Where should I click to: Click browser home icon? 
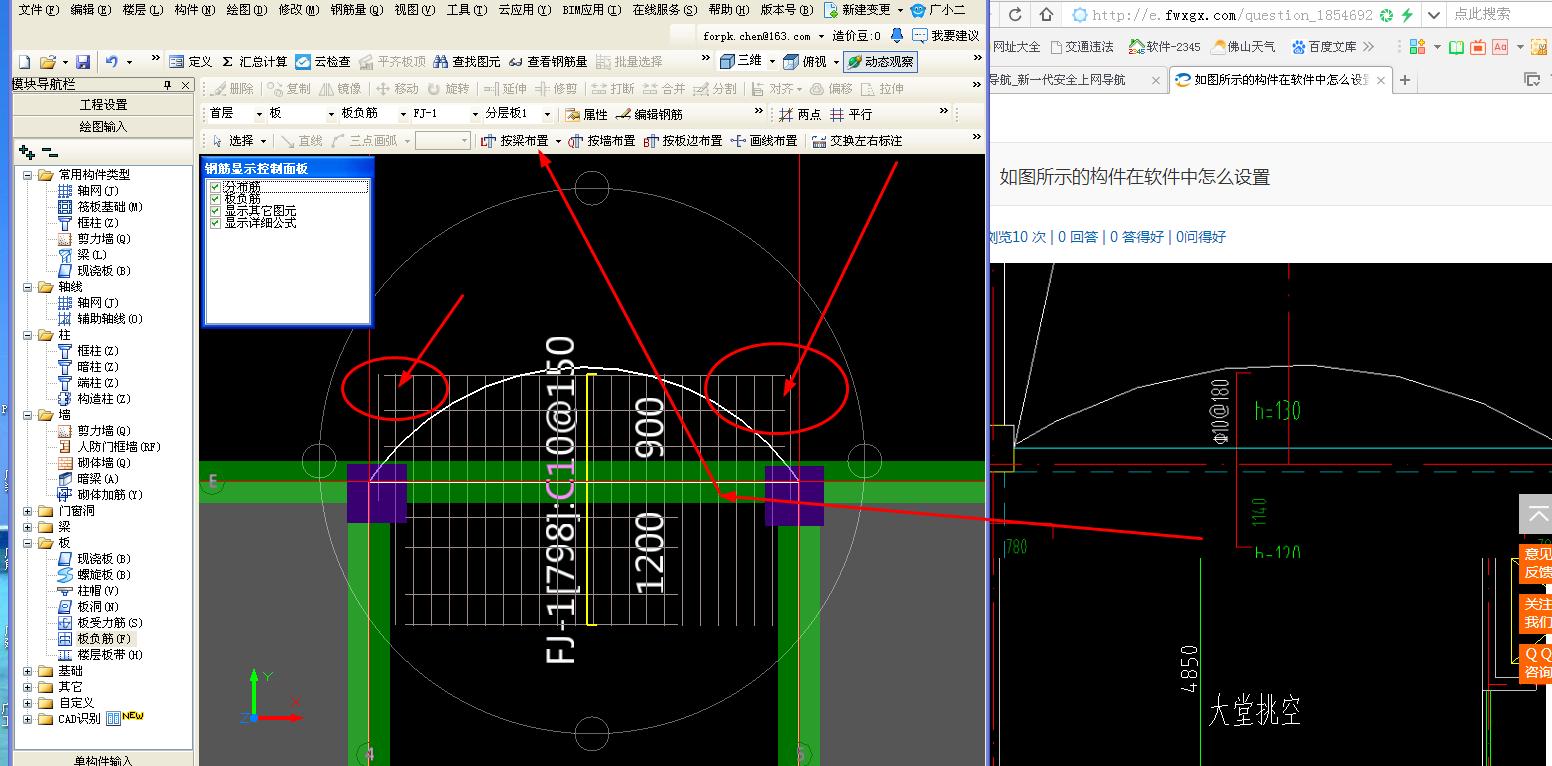coord(1046,14)
